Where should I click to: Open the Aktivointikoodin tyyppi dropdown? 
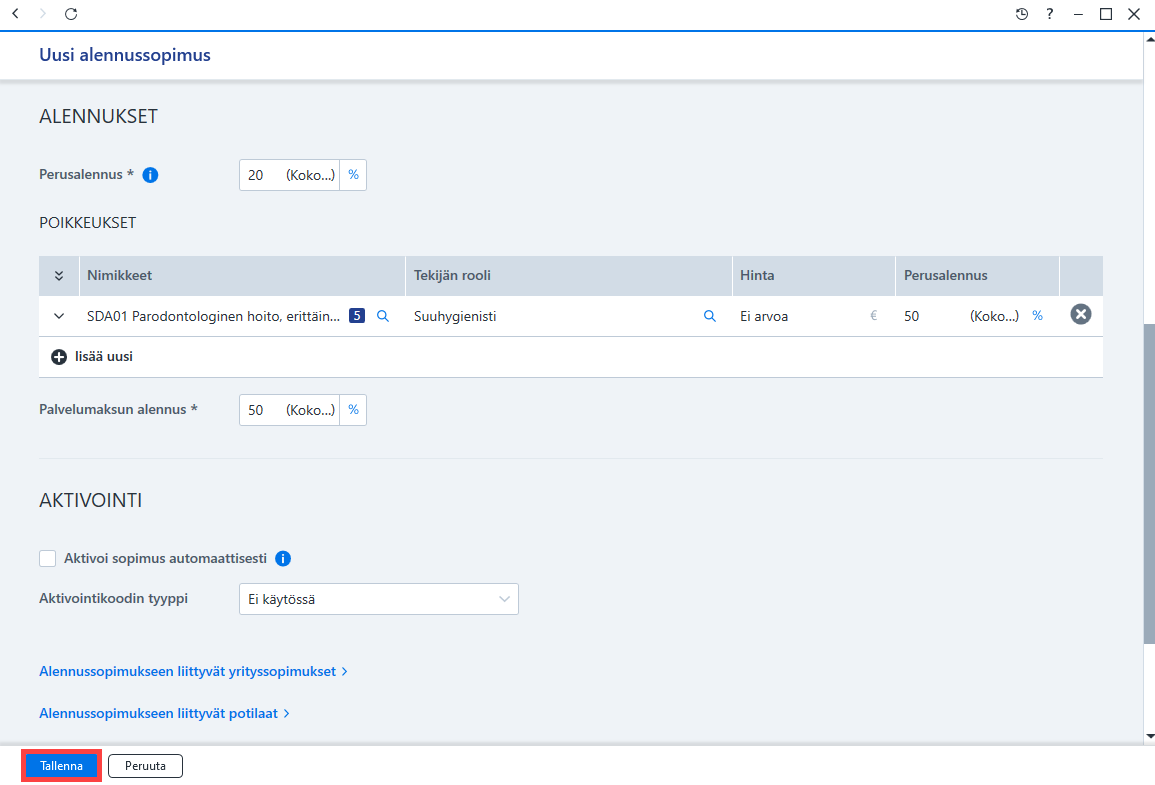(379, 599)
